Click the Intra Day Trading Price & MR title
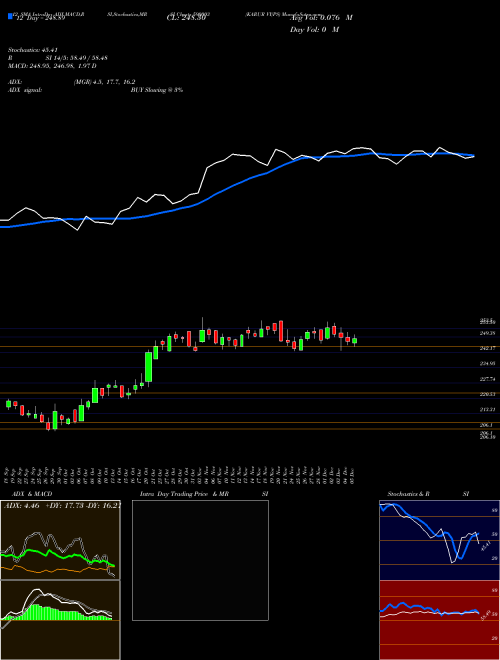500x660 pixels. [204, 494]
